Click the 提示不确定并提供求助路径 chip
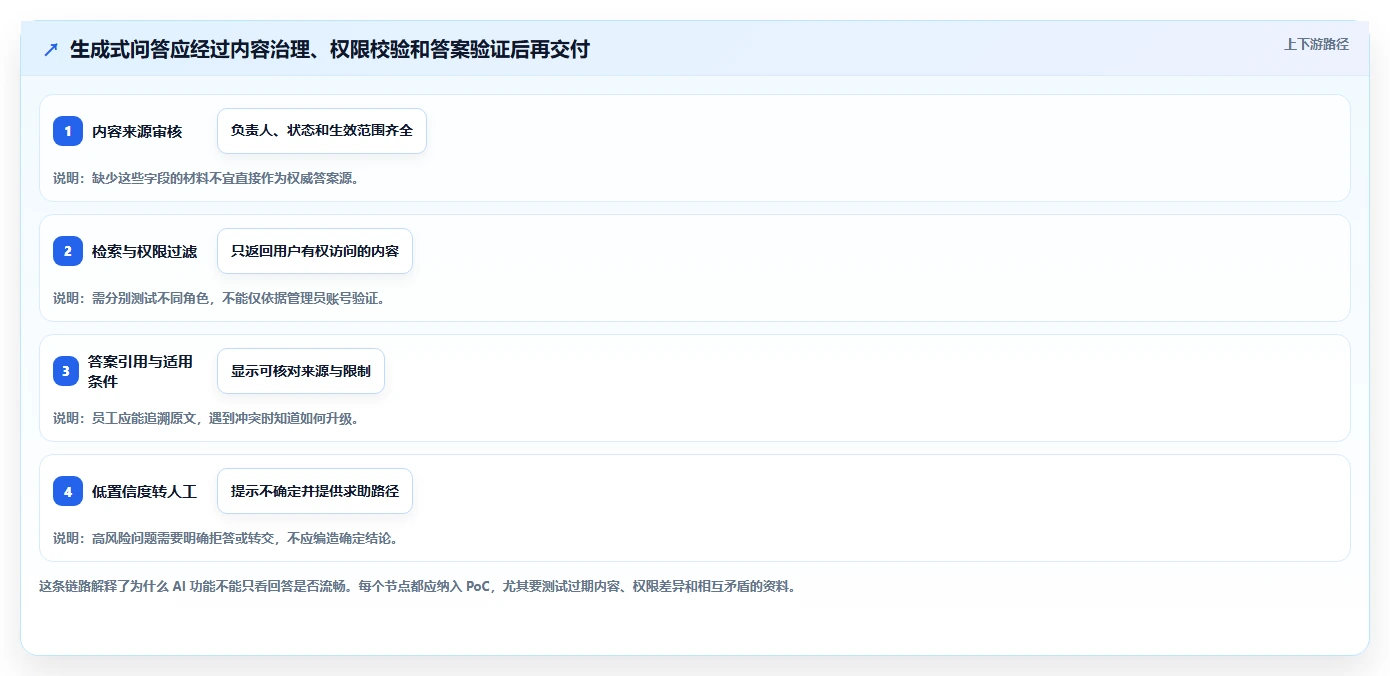Image resolution: width=1390 pixels, height=676 pixels. pos(315,491)
